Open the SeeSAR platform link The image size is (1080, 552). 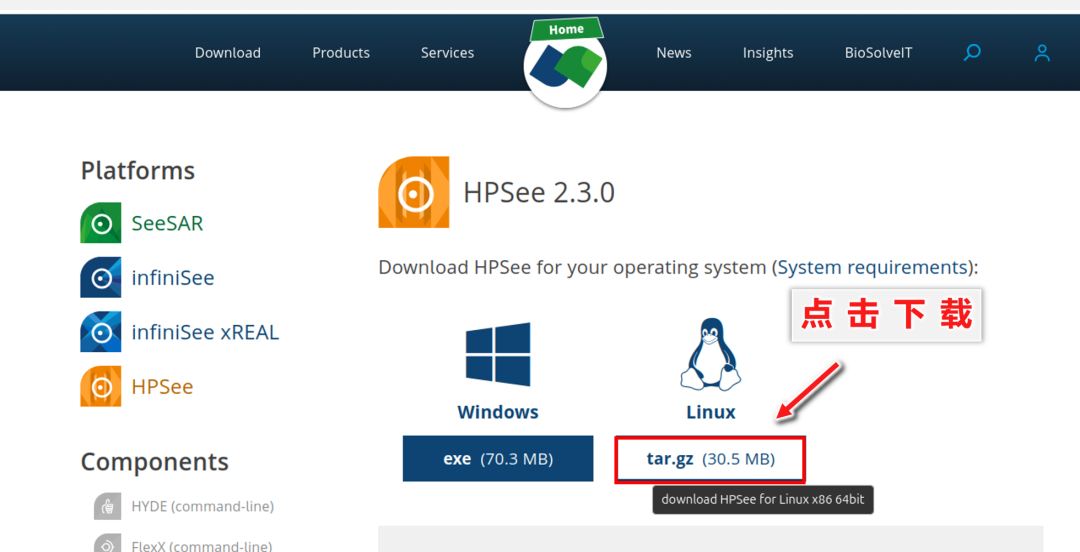pyautogui.click(x=167, y=223)
